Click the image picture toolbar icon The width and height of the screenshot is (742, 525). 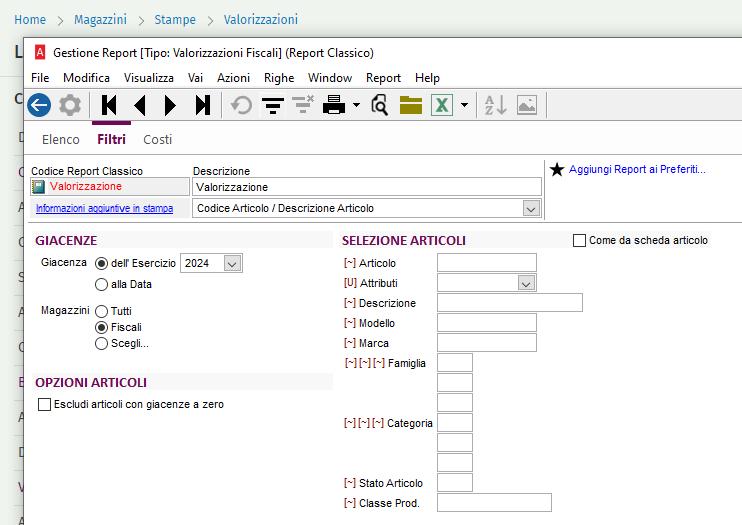(527, 105)
